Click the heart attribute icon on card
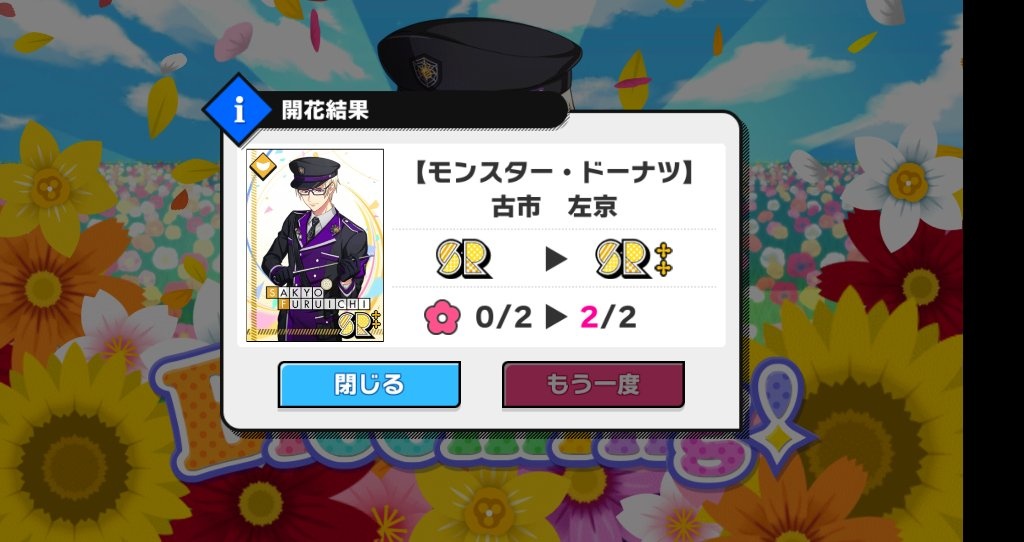The height and width of the screenshot is (542, 1024). [263, 167]
